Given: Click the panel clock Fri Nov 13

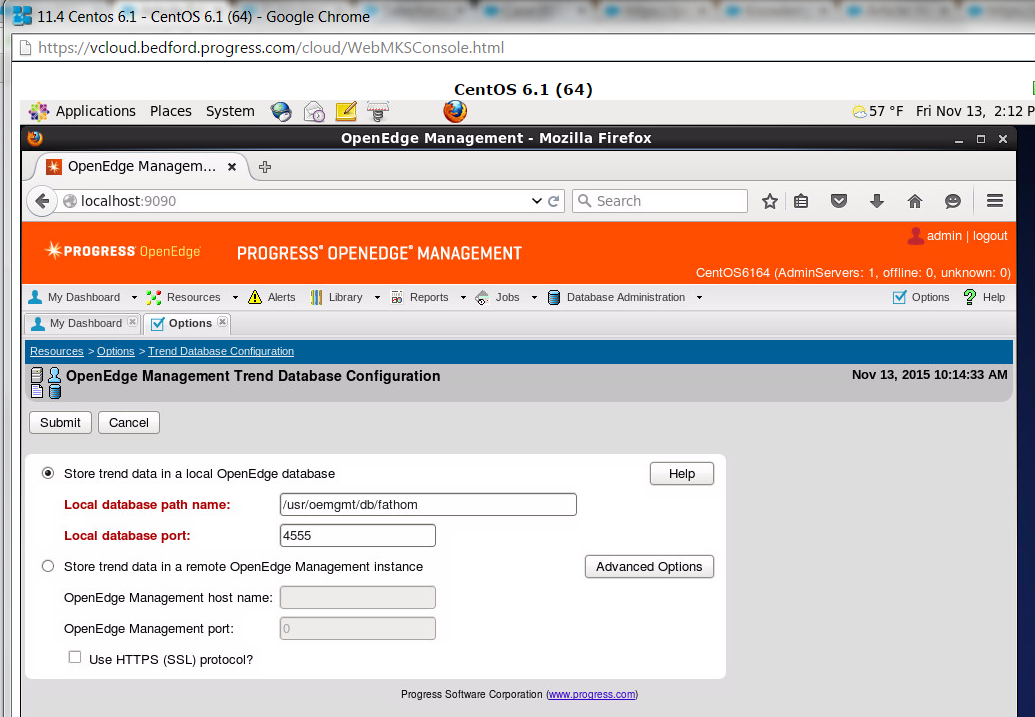Looking at the screenshot, I should [975, 111].
